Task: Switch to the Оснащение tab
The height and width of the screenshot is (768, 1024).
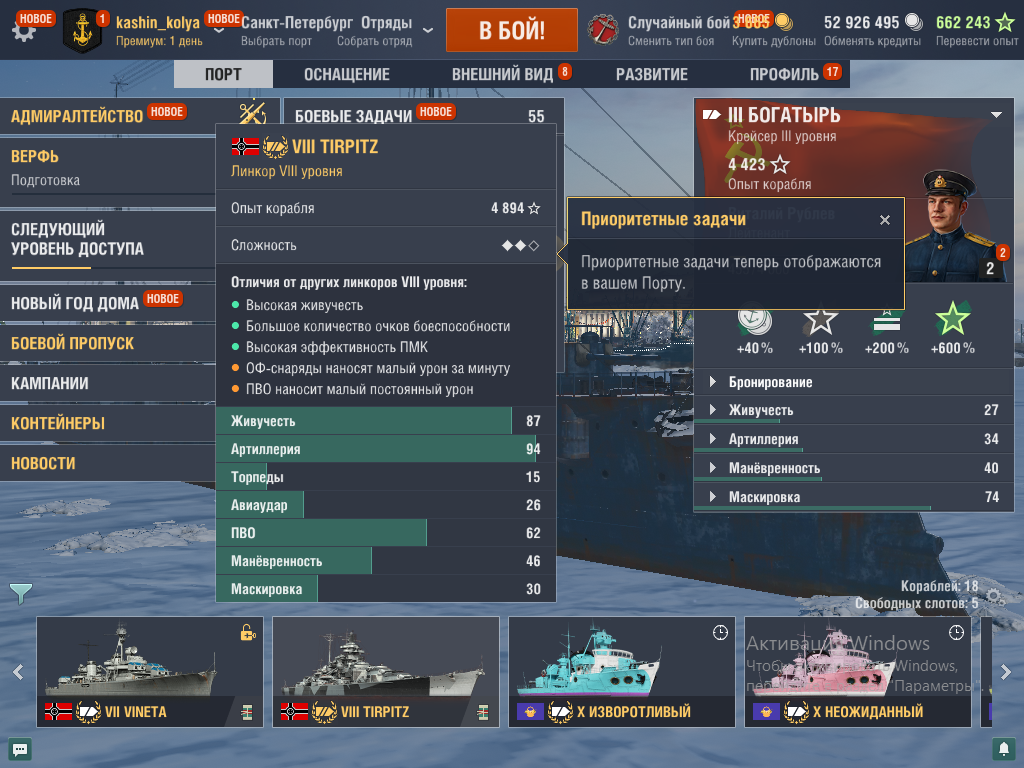Action: 347,74
